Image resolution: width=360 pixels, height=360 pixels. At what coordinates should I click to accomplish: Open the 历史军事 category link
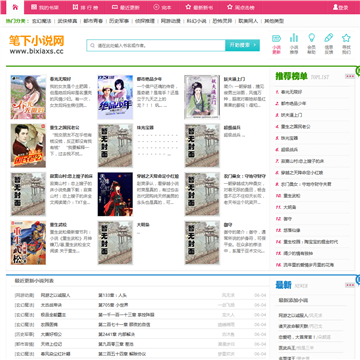119,21
